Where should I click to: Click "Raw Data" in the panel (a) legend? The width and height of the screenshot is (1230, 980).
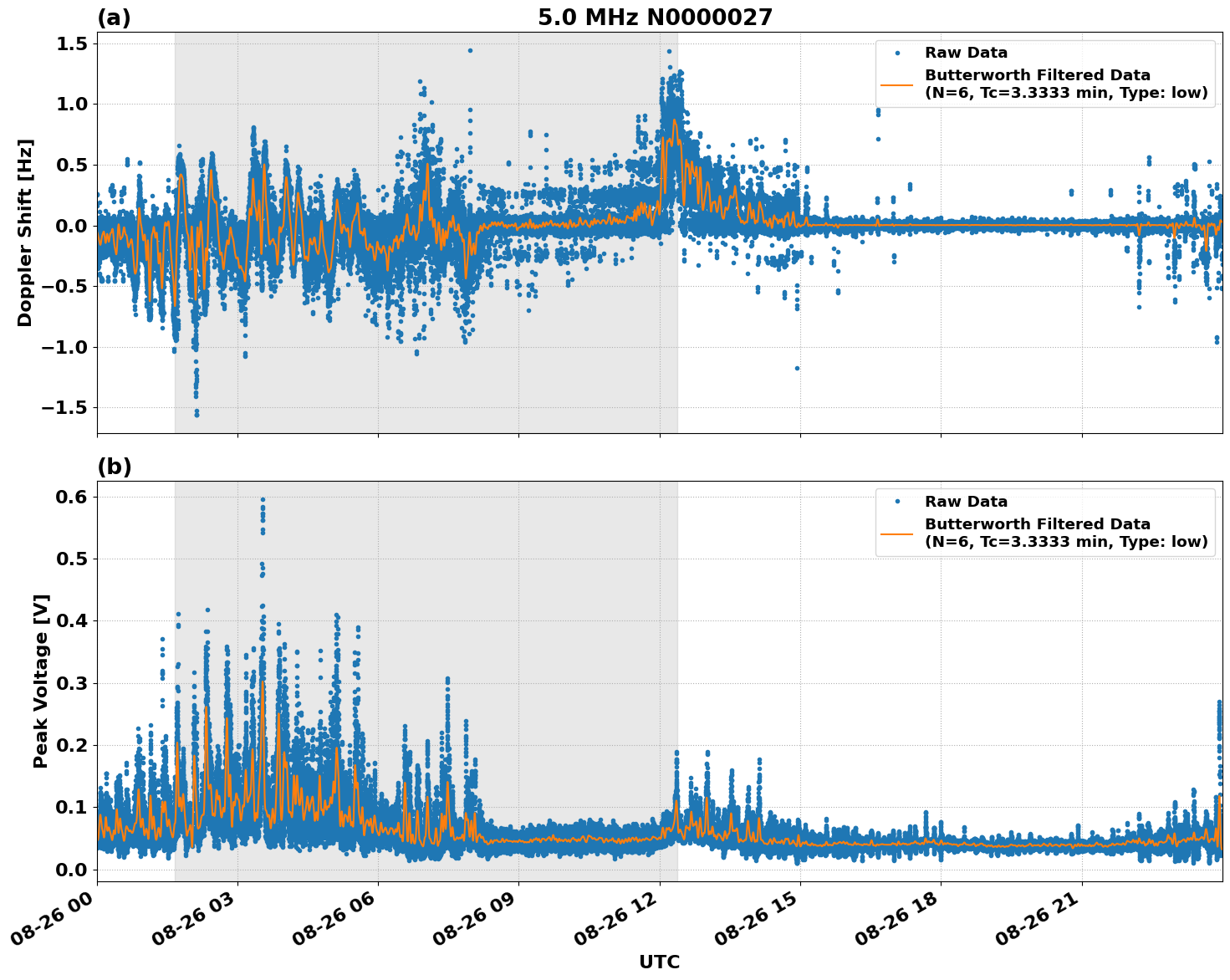click(x=966, y=54)
